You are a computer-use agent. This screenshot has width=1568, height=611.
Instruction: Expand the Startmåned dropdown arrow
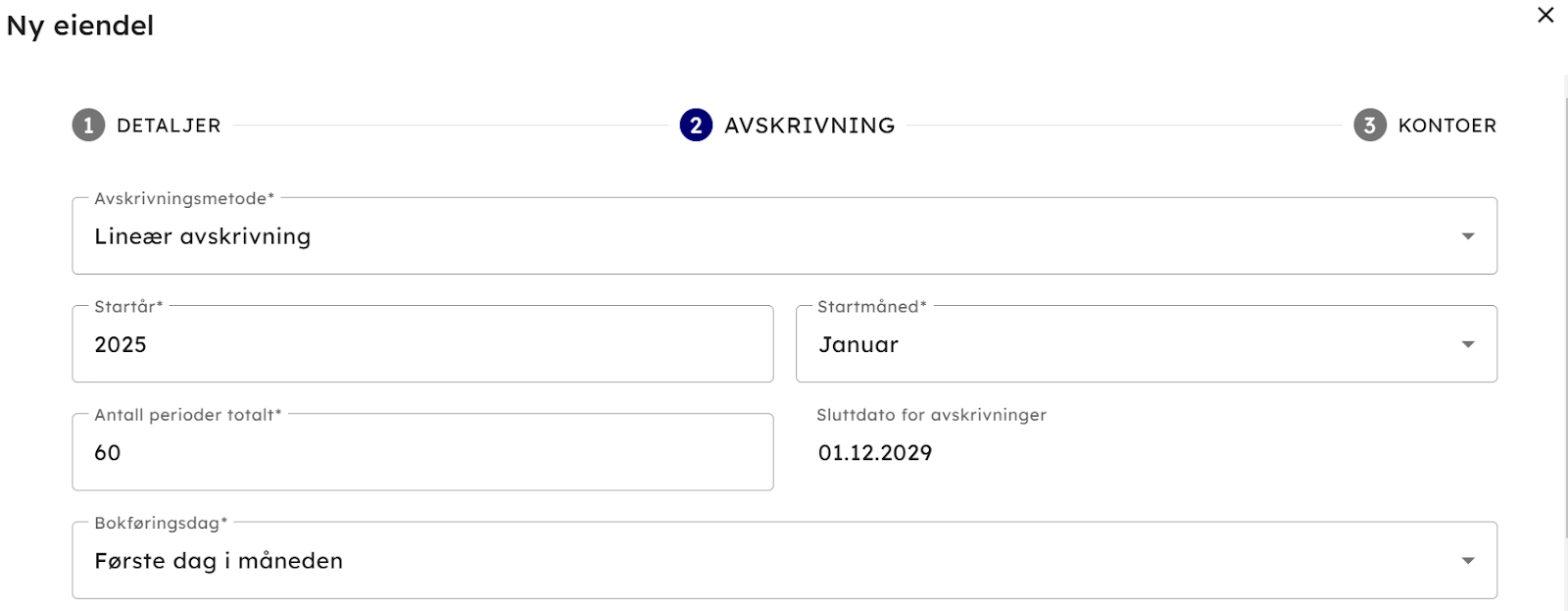pos(1467,344)
